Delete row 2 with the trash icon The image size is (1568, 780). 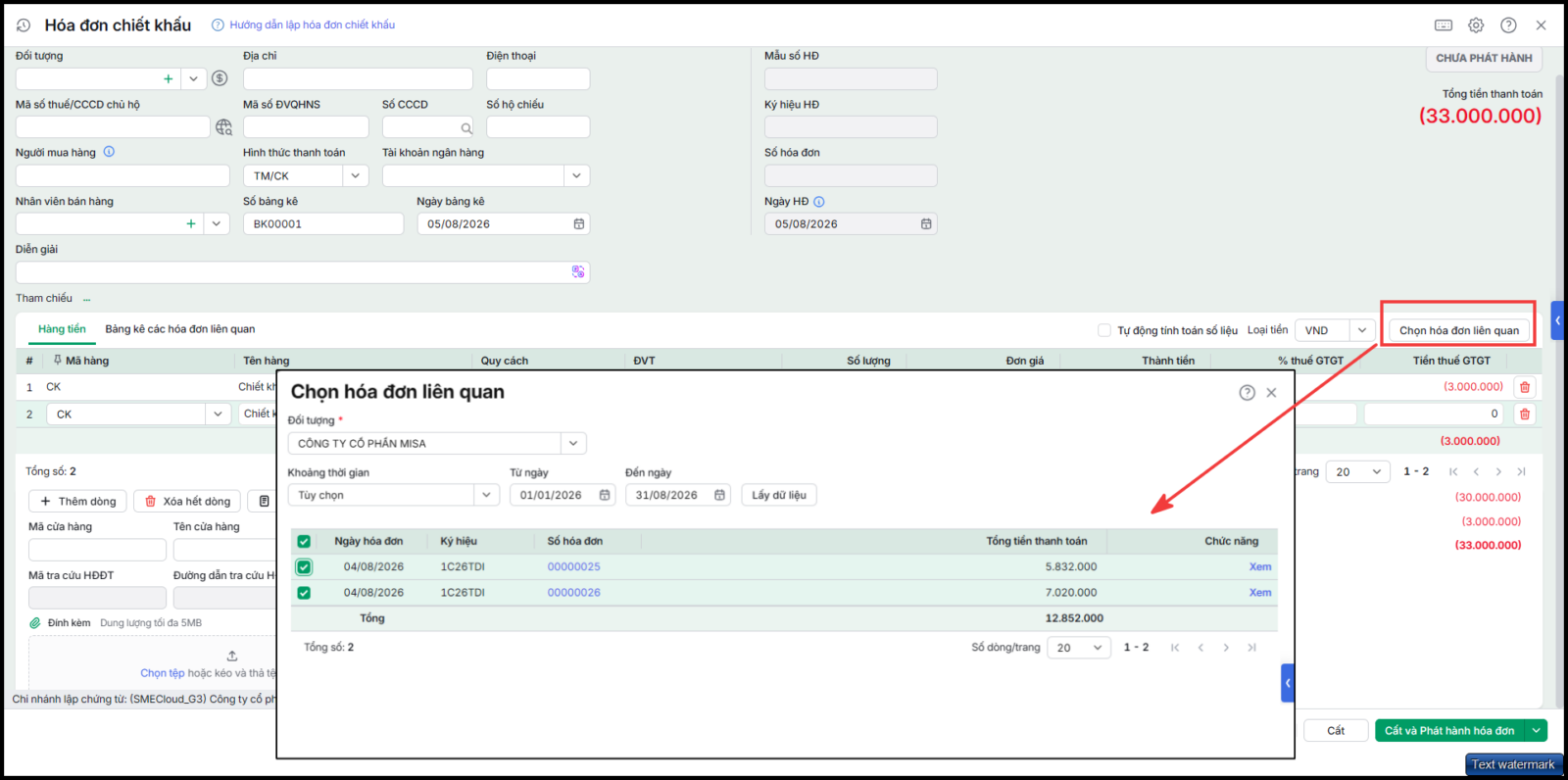pos(1524,414)
